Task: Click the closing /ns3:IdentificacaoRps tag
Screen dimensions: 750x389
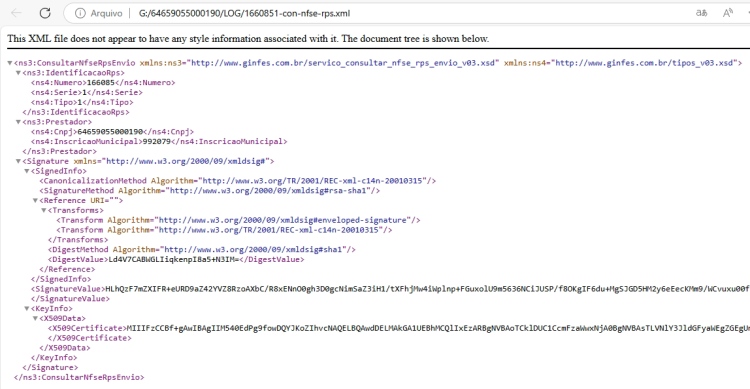Action: pyautogui.click(x=76, y=112)
